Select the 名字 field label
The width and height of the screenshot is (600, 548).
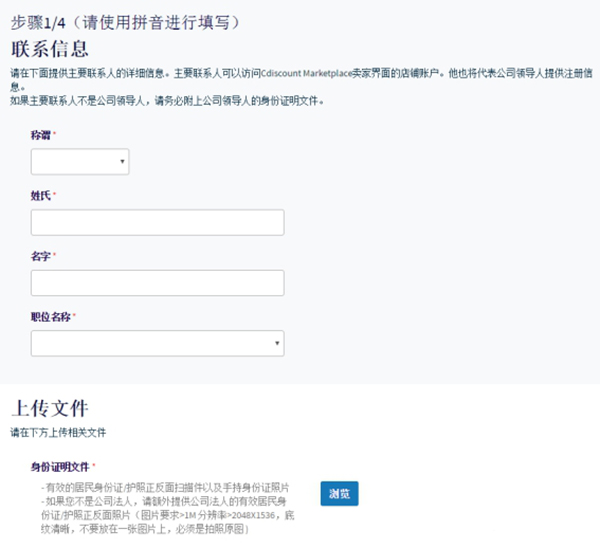[41, 256]
